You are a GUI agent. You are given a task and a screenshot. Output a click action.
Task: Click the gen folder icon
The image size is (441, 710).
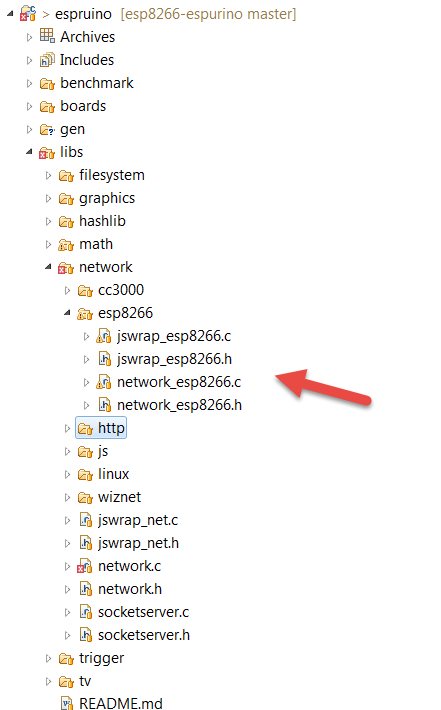[x=47, y=130]
